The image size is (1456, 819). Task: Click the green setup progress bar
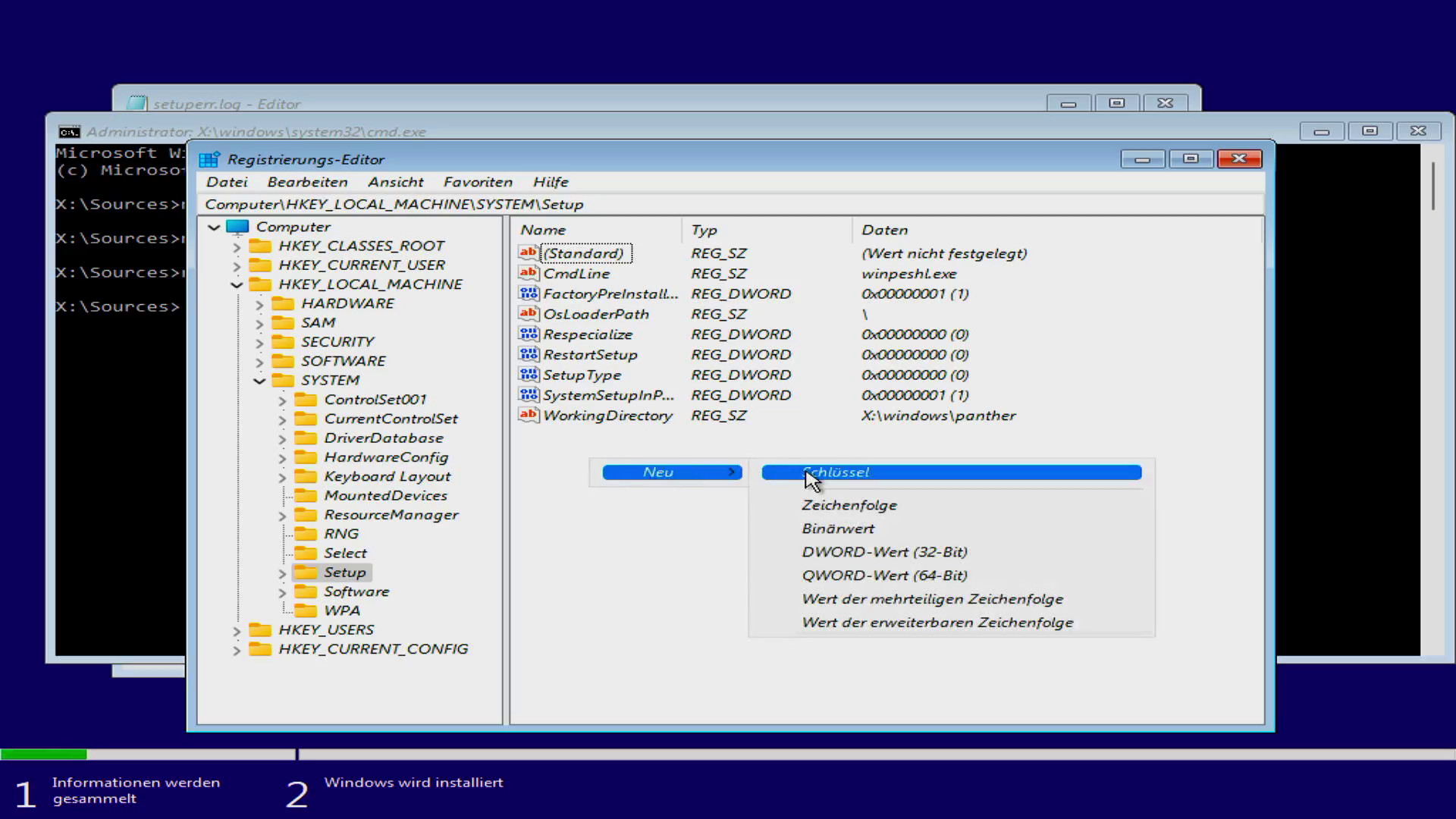43,755
